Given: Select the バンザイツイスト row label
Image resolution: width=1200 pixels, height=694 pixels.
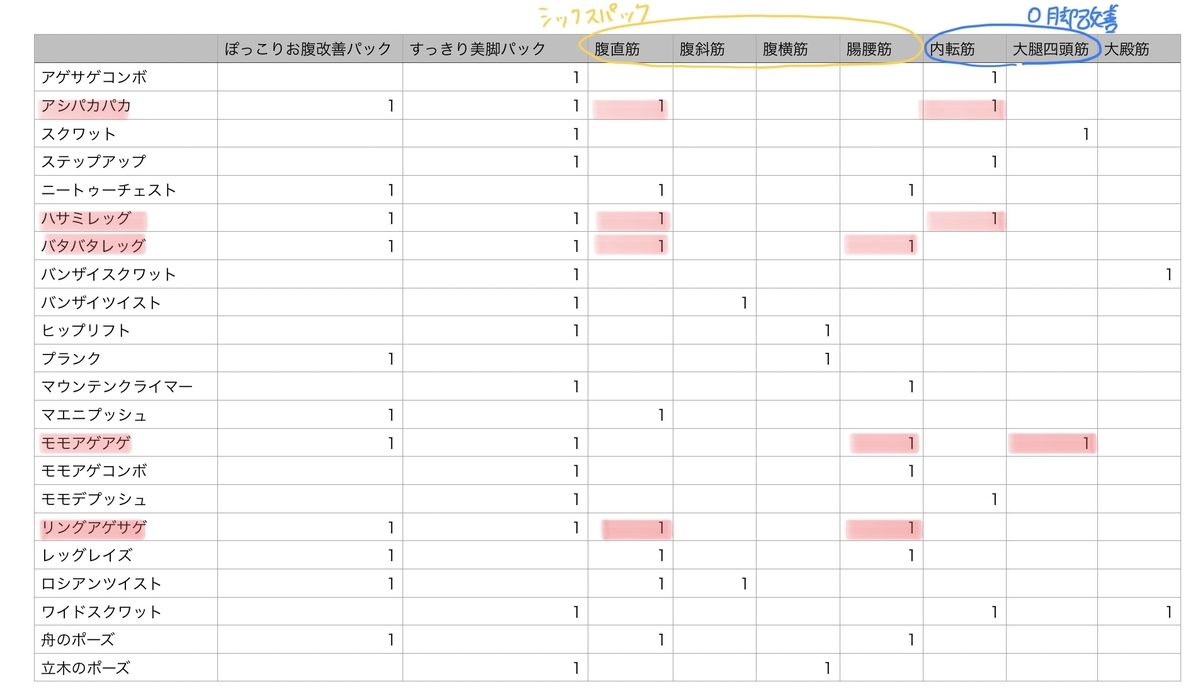Looking at the screenshot, I should [101, 302].
